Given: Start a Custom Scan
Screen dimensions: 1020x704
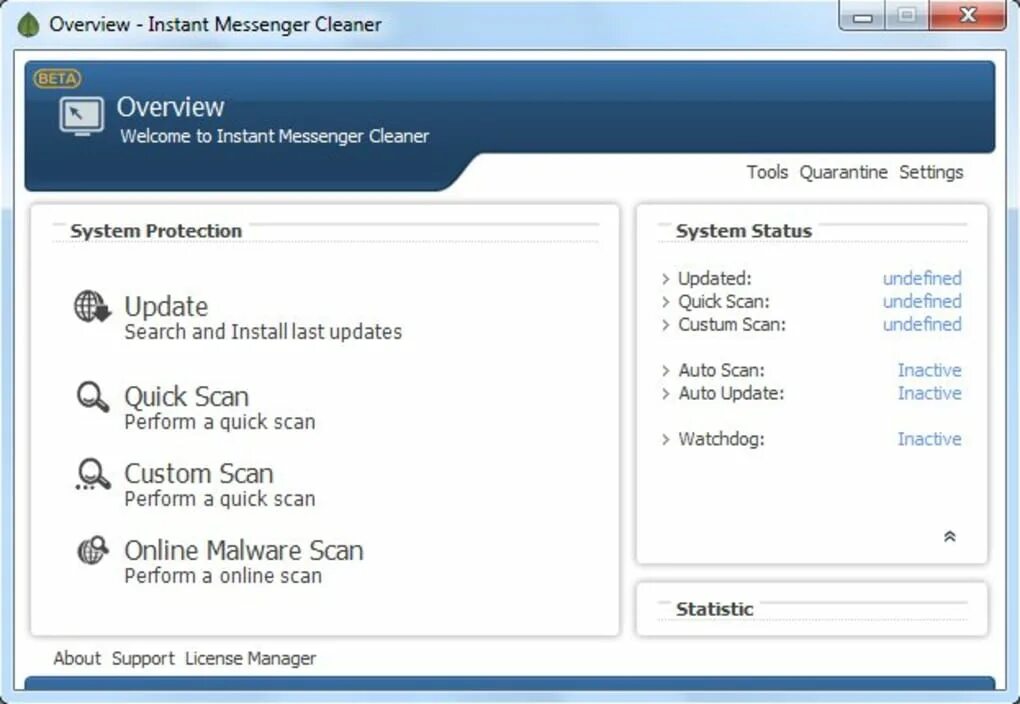Looking at the screenshot, I should (x=198, y=474).
